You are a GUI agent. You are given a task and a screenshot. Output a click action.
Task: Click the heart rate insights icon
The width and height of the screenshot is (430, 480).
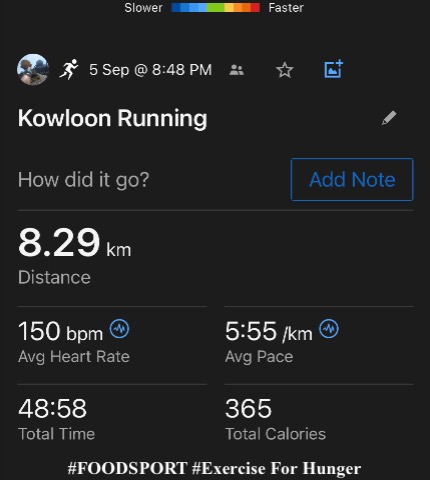pyautogui.click(x=120, y=329)
